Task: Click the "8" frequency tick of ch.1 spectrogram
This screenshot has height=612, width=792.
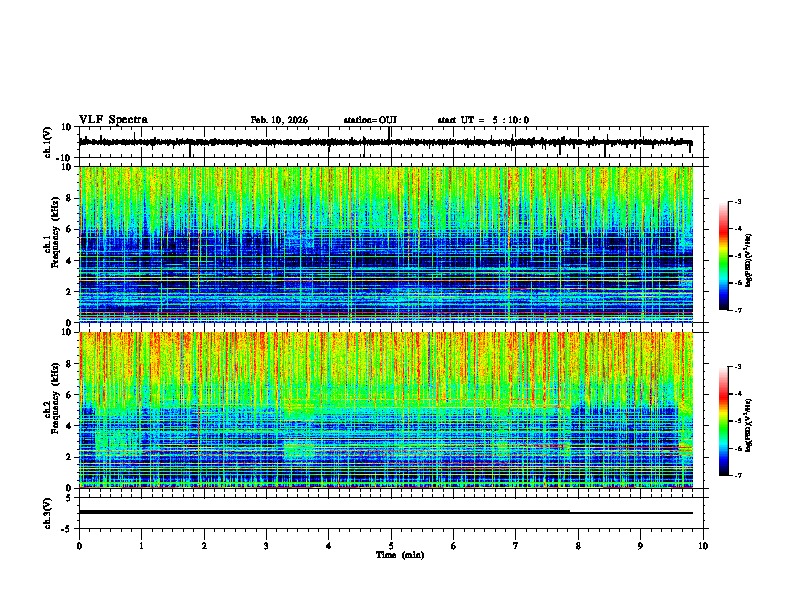Action: (x=69, y=198)
